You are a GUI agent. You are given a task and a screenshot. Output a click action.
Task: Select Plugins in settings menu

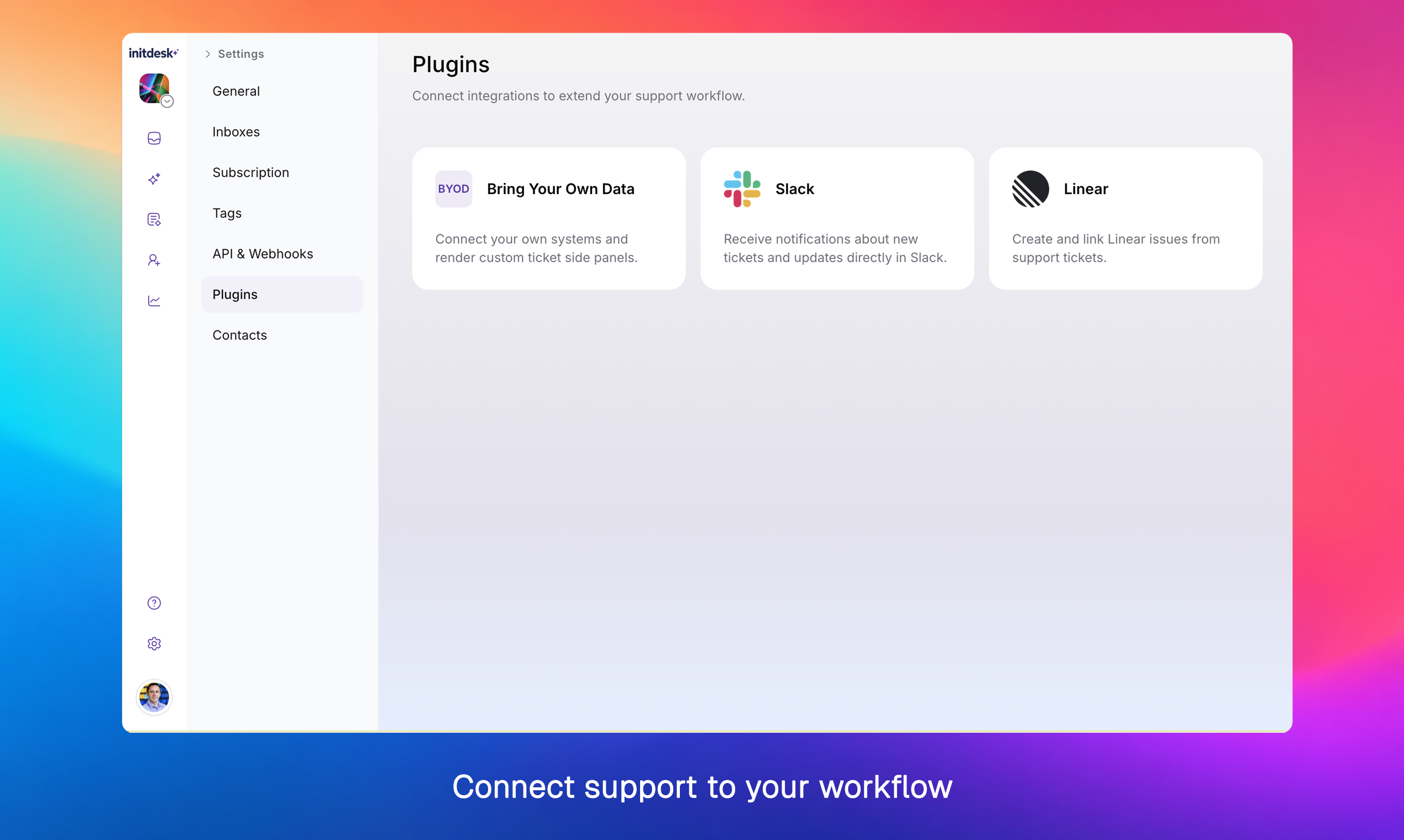click(282, 295)
